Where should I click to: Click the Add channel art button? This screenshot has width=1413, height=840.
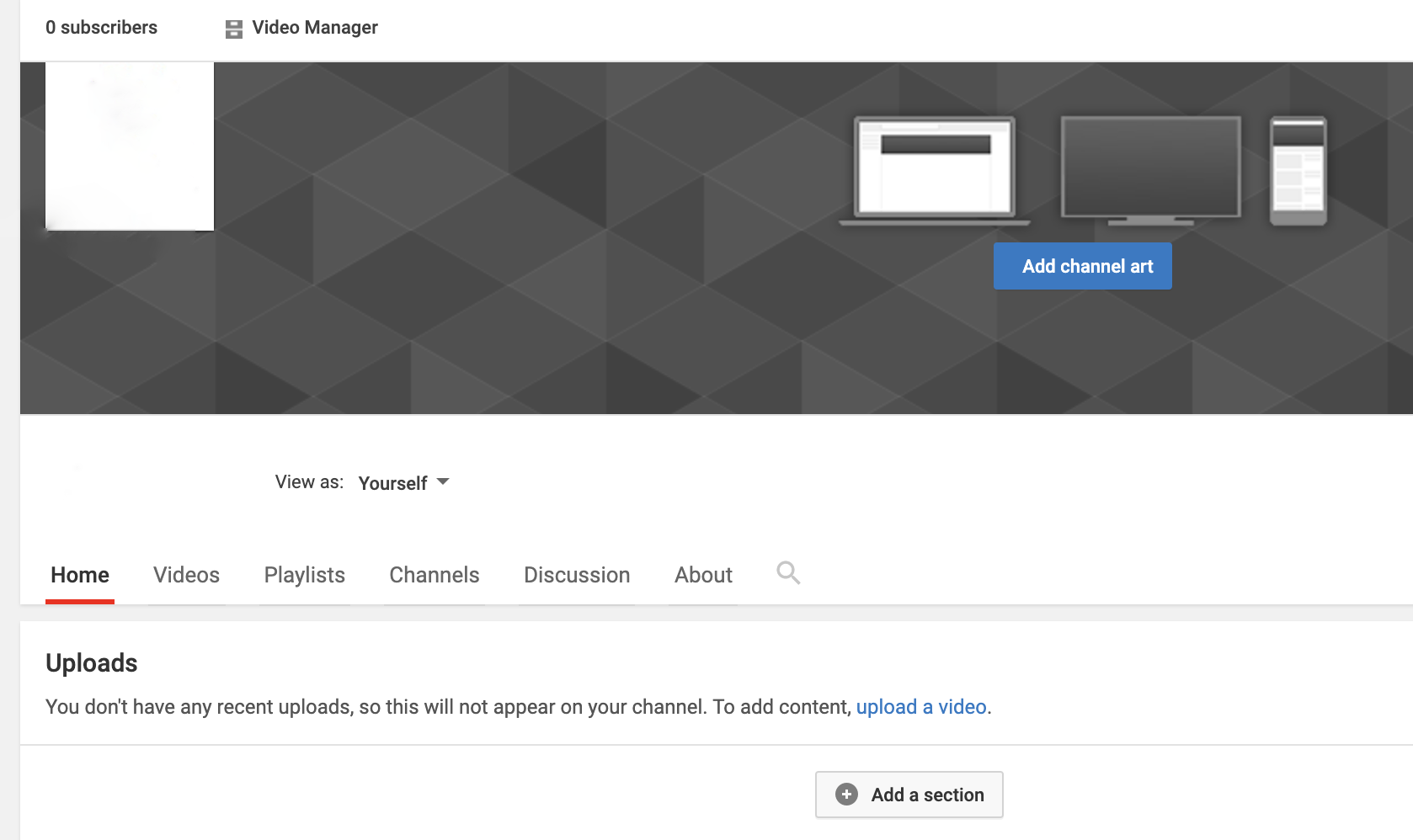pyautogui.click(x=1083, y=266)
